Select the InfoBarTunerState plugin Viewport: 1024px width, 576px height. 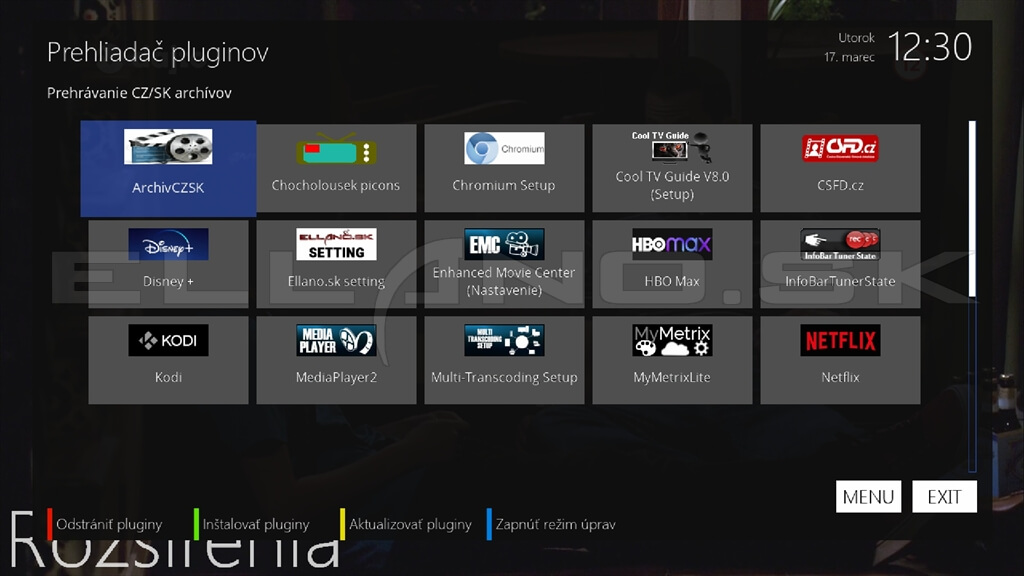(x=840, y=264)
